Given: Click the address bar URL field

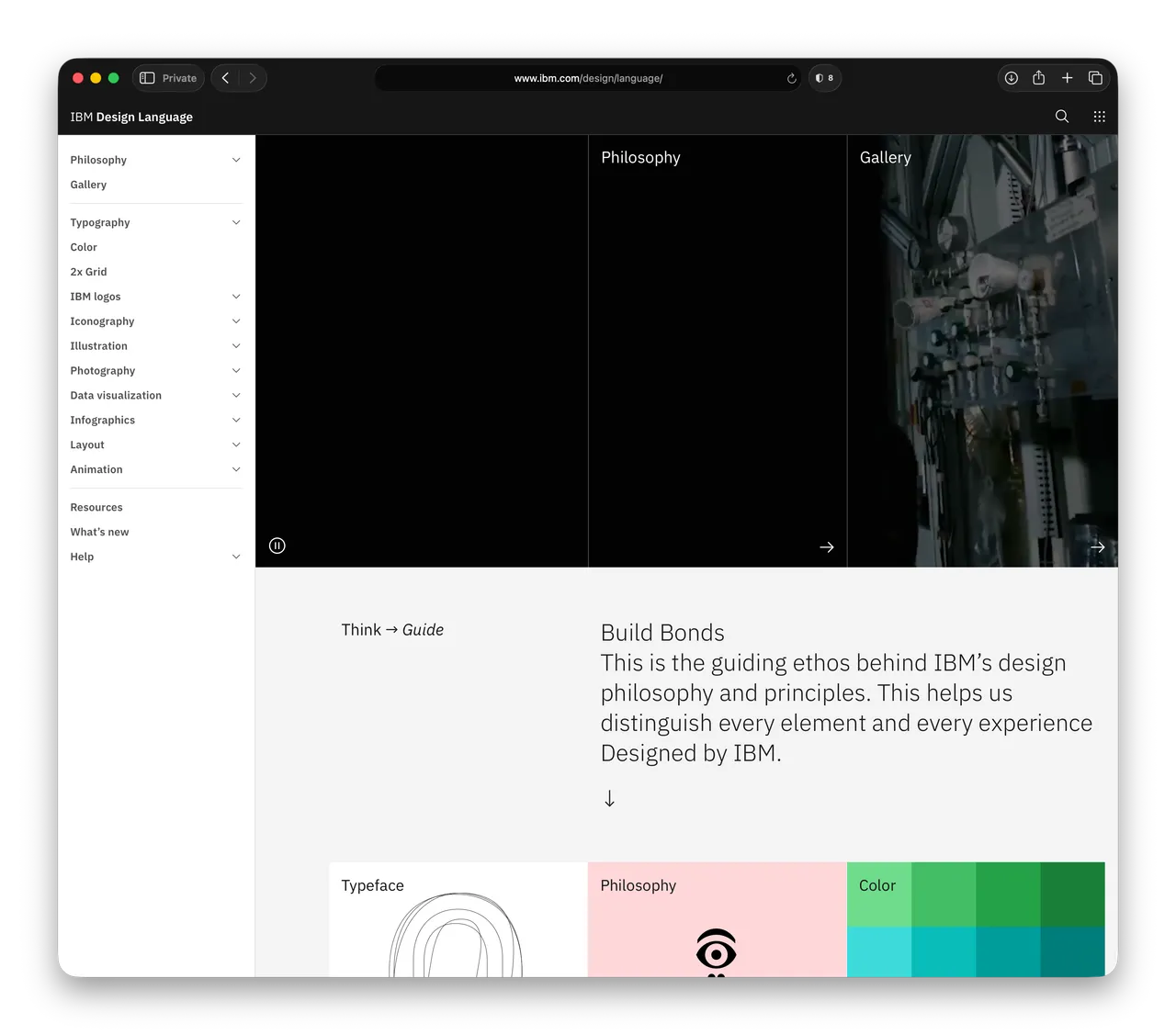Looking at the screenshot, I should (588, 78).
